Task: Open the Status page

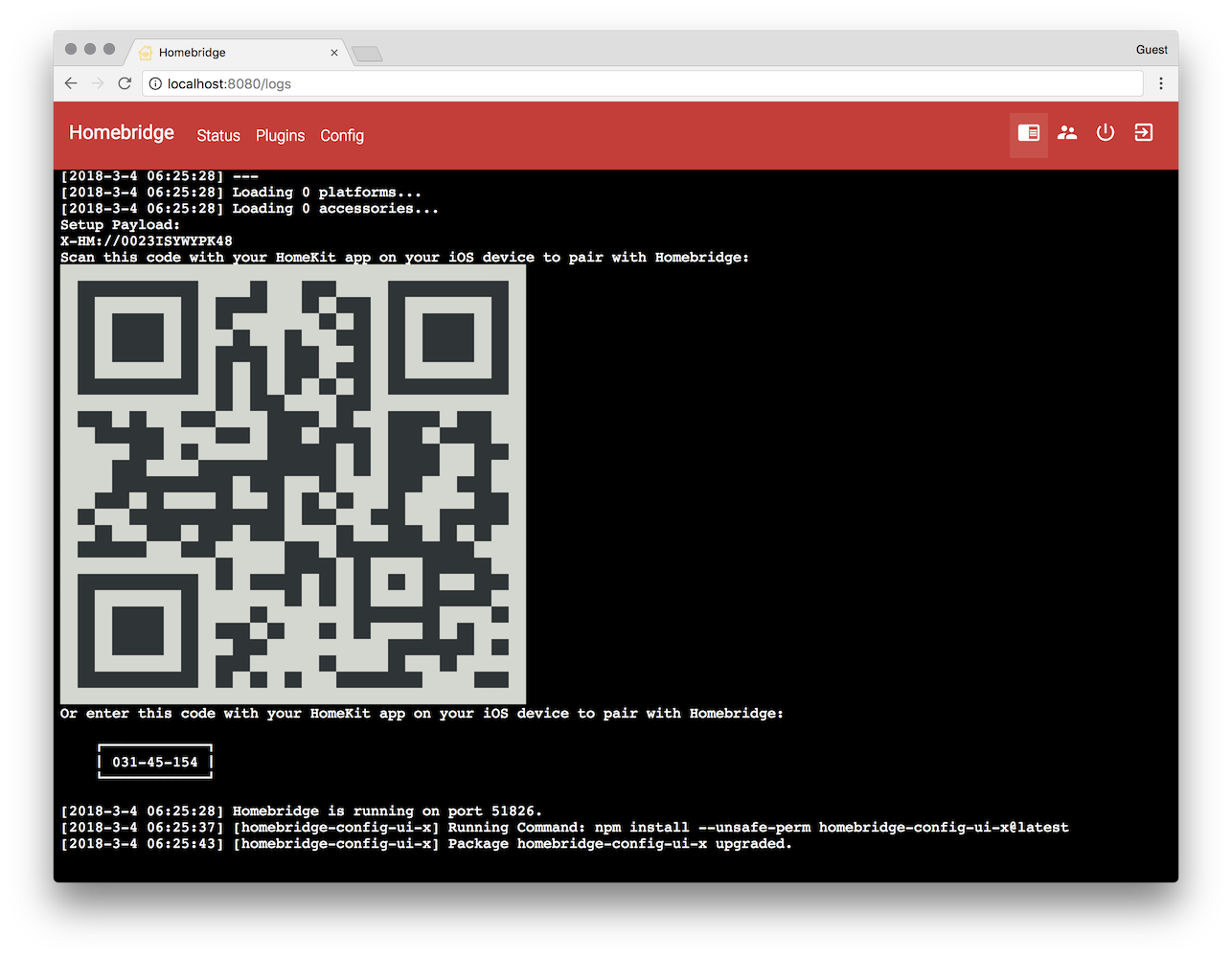Action: (x=218, y=136)
